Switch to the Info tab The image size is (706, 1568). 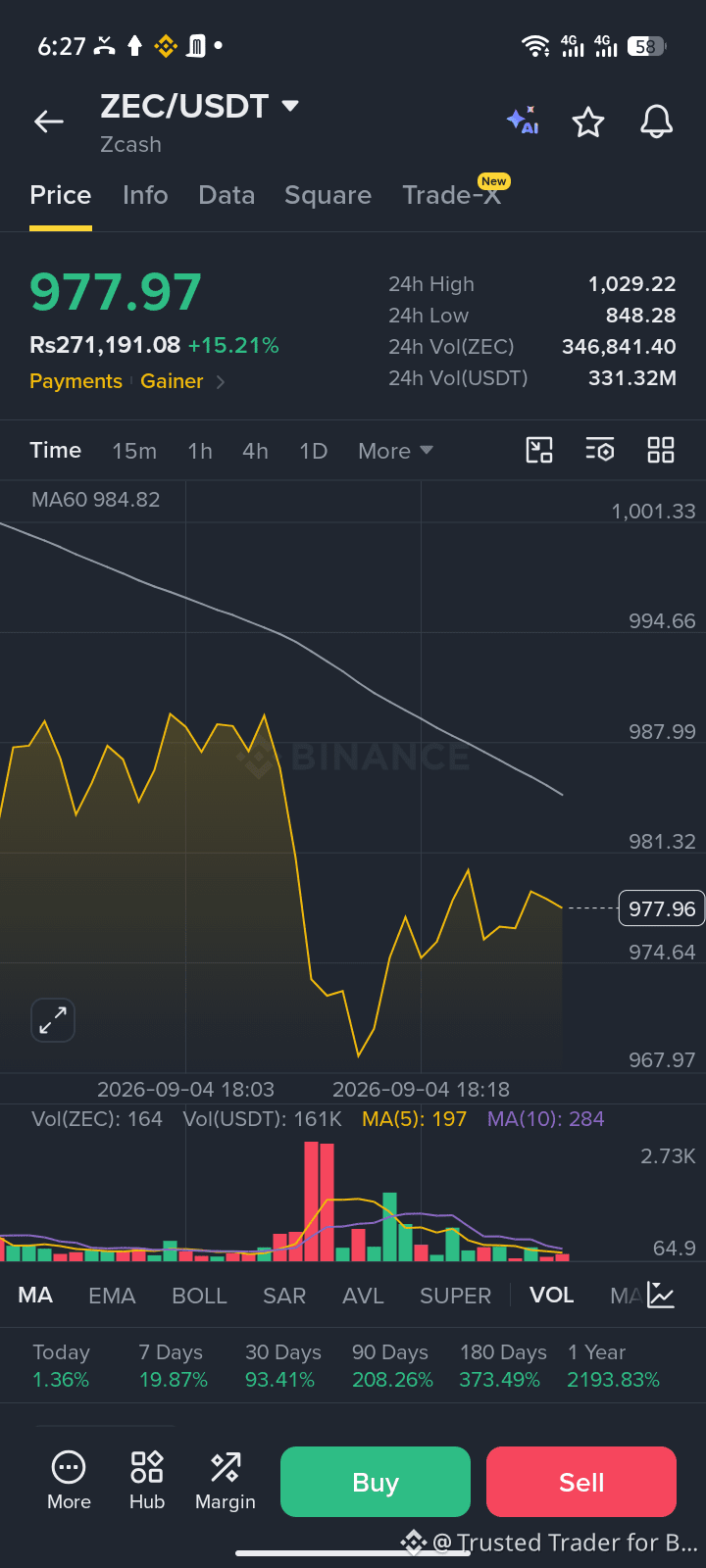(x=145, y=195)
